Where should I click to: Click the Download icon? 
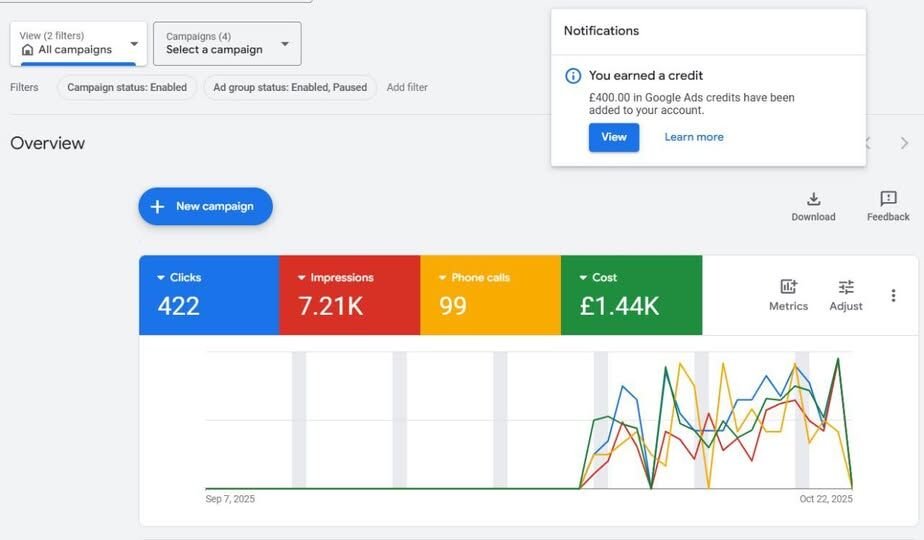[813, 199]
